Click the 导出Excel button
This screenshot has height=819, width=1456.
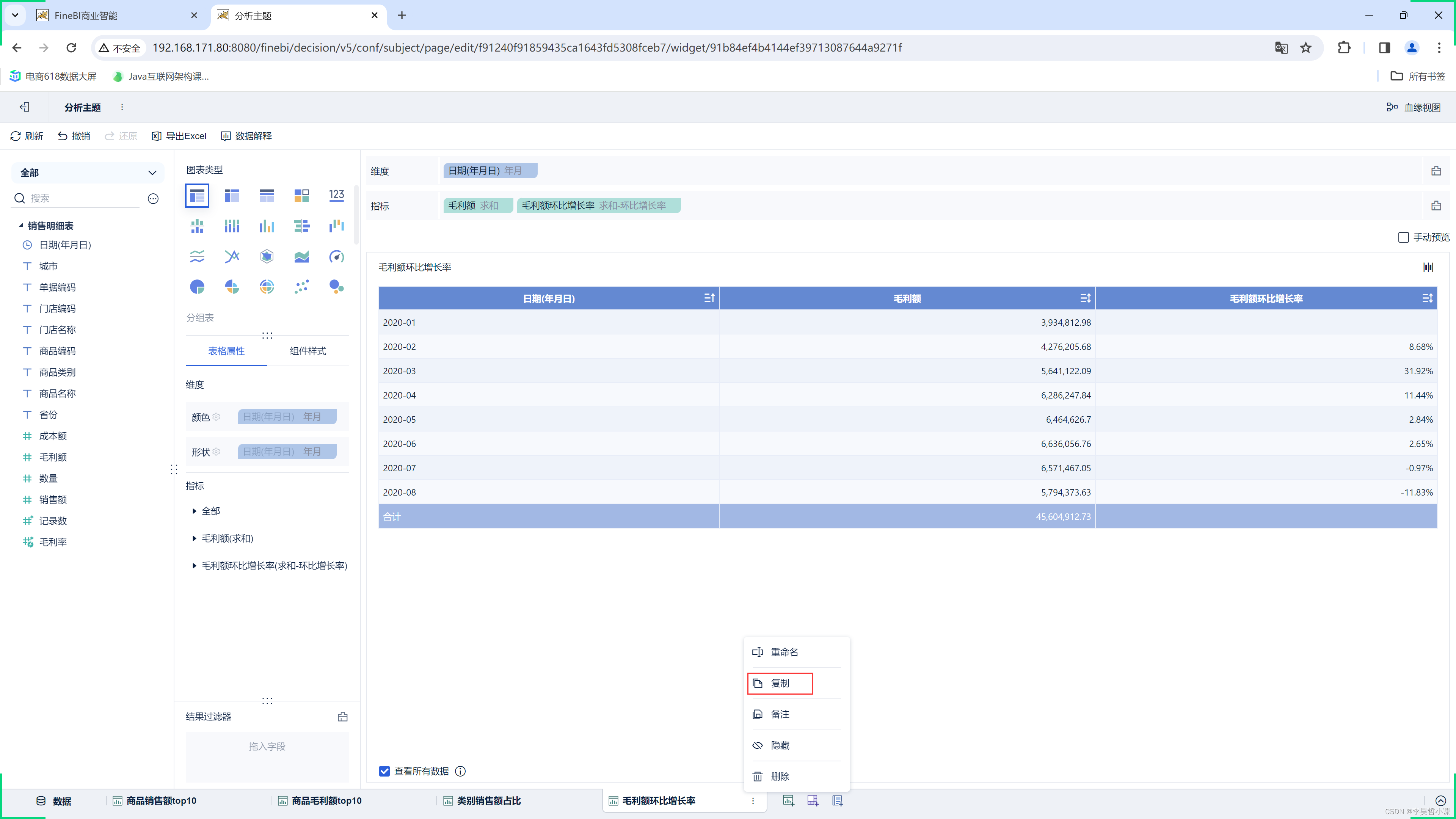click(179, 136)
